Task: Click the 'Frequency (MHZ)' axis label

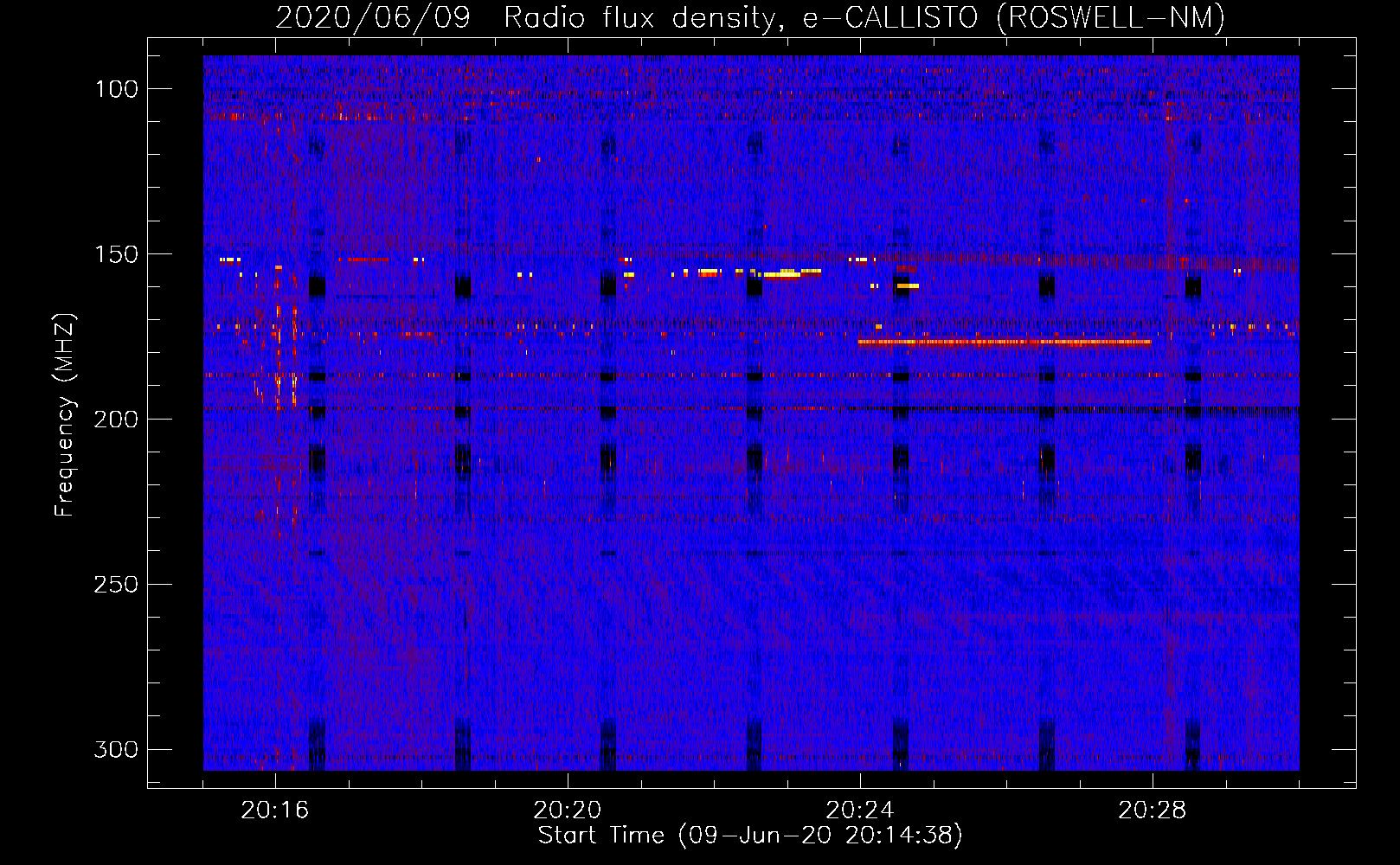Action: (65, 414)
